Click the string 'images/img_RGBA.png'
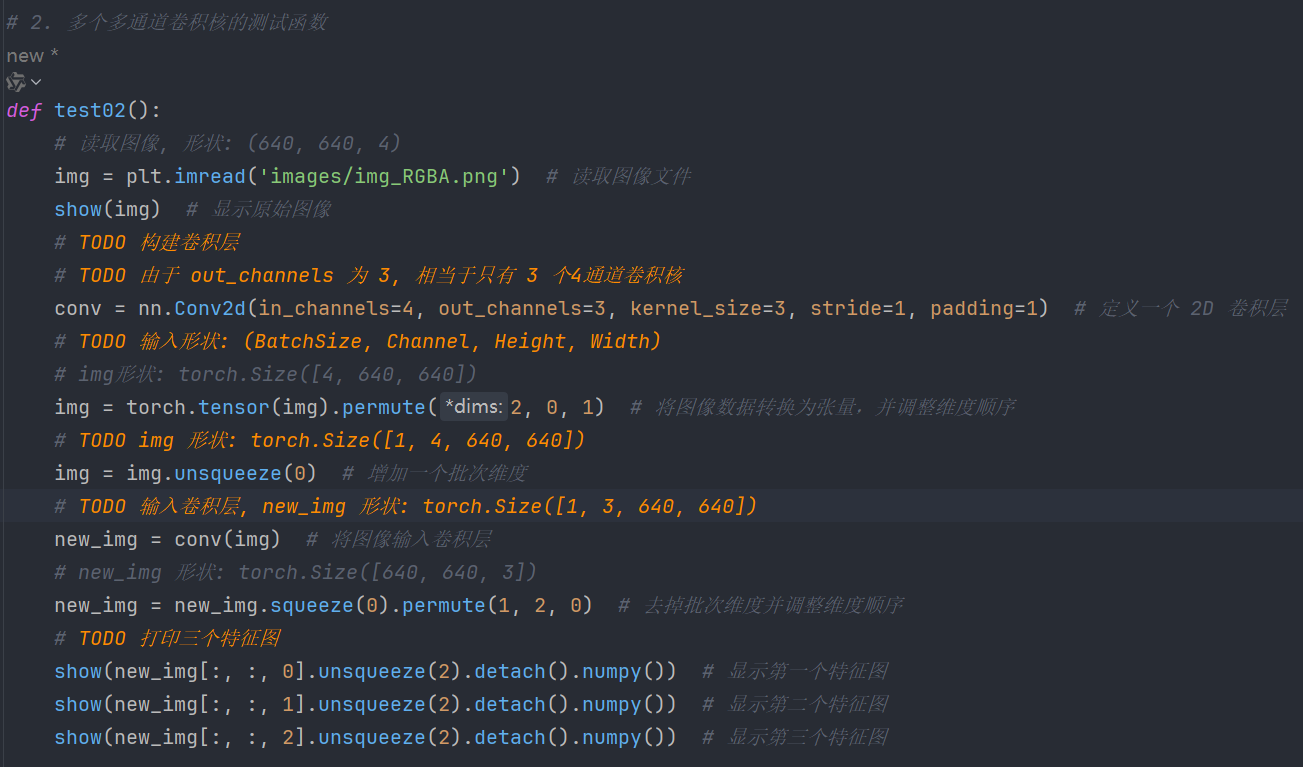Image resolution: width=1303 pixels, height=767 pixels. [x=384, y=176]
